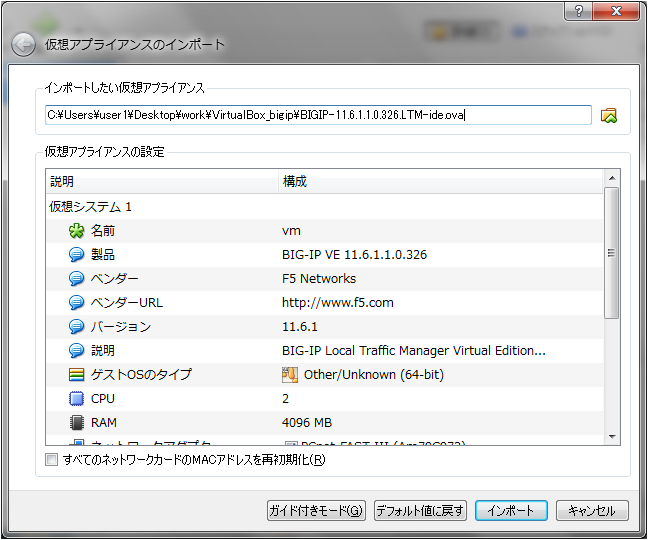The height and width of the screenshot is (540, 648).
Task: Click the speech bubble icon beside バージョン
Action: pos(76,326)
